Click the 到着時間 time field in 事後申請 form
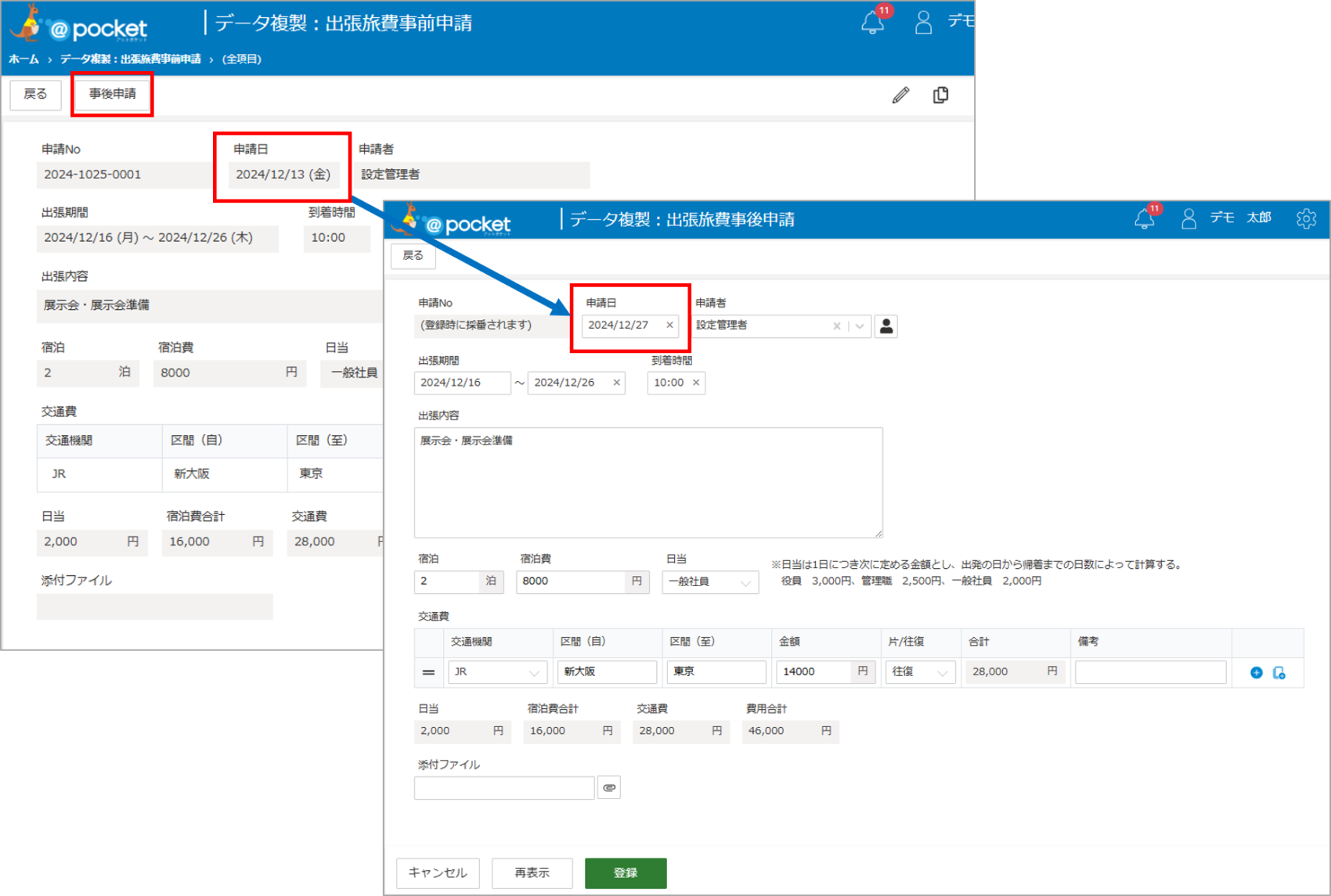The width and height of the screenshot is (1331, 896). coord(676,383)
